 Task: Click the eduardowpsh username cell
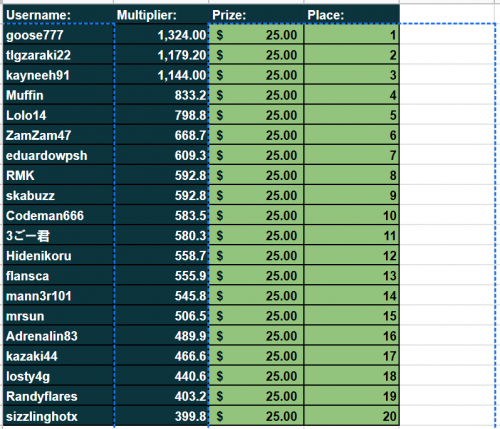tap(59, 155)
